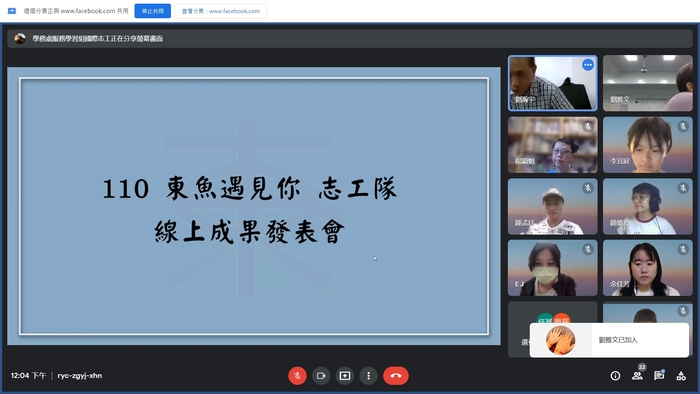The height and width of the screenshot is (394, 700).
Task: Open the activities shapes icon
Action: [681, 376]
